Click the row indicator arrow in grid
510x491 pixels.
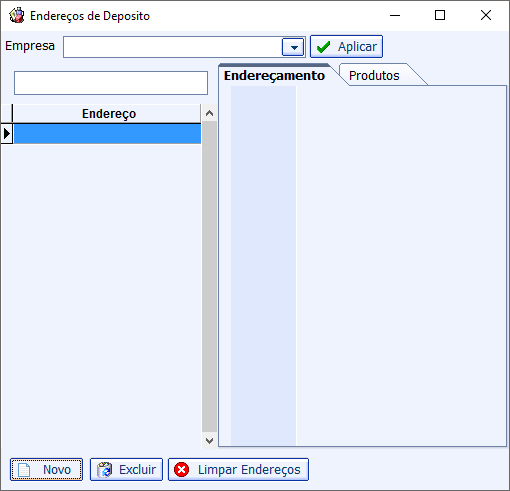(x=7, y=134)
